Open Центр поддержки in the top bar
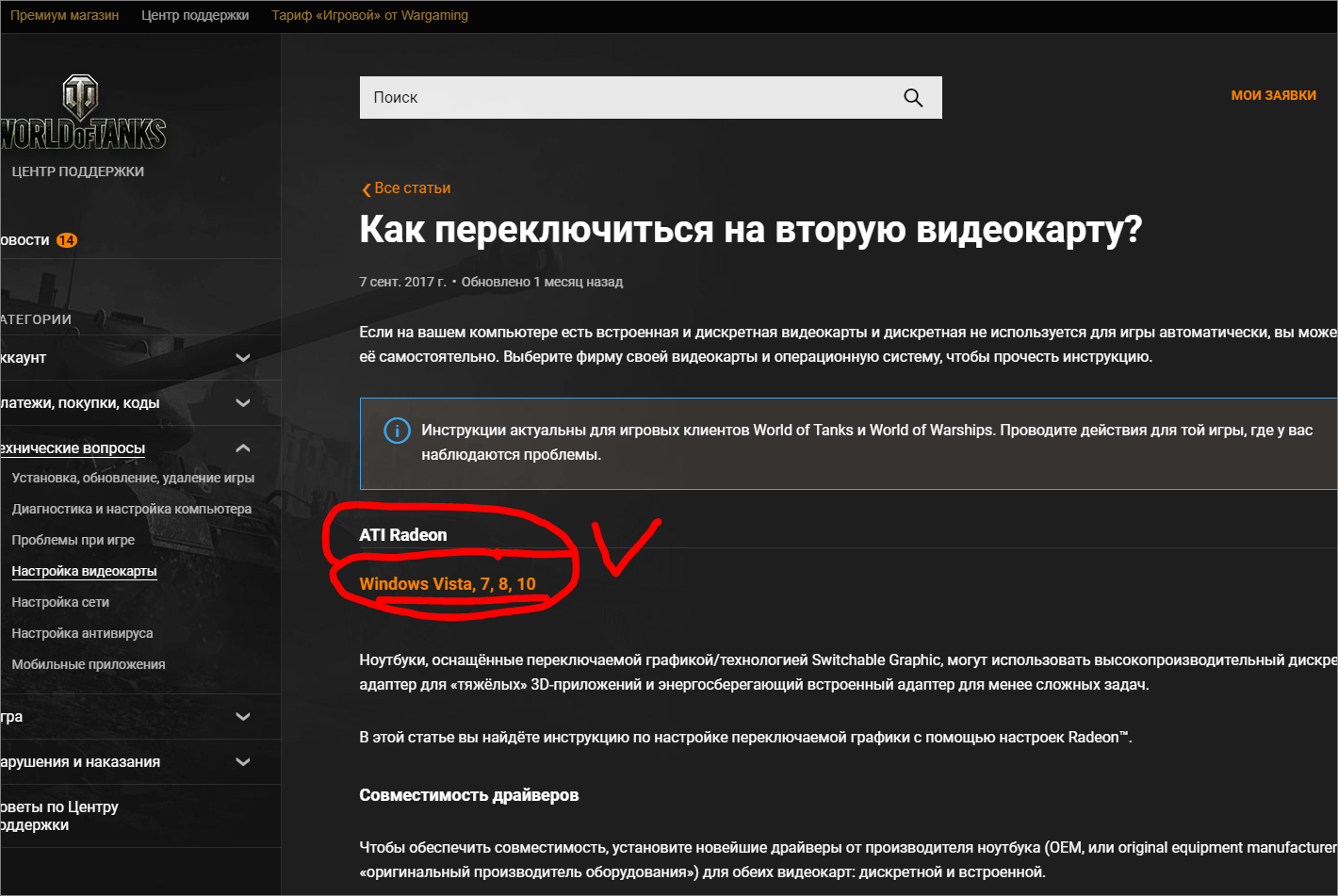The image size is (1338, 896). (x=195, y=15)
